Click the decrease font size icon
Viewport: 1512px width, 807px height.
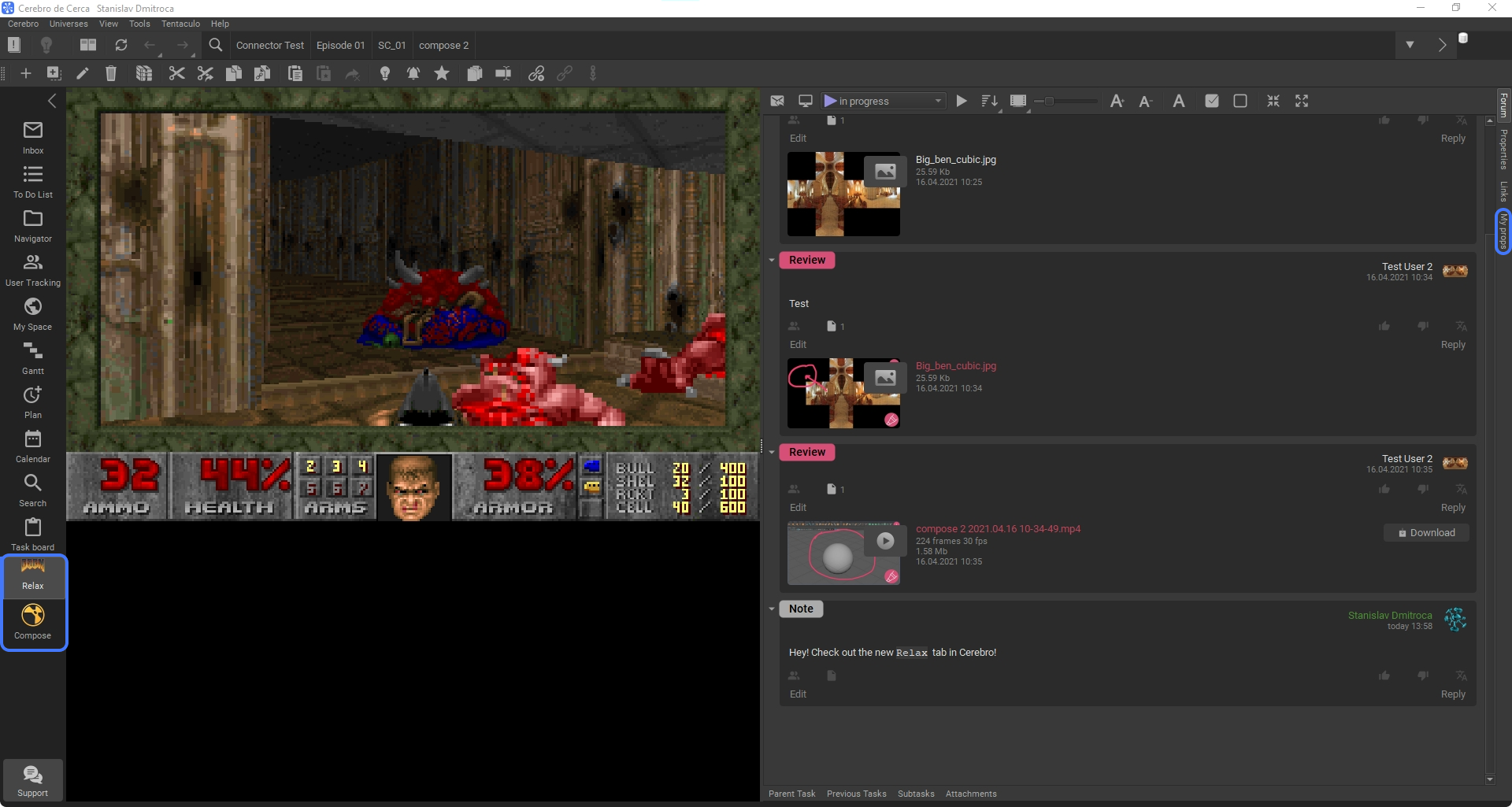[x=1146, y=101]
